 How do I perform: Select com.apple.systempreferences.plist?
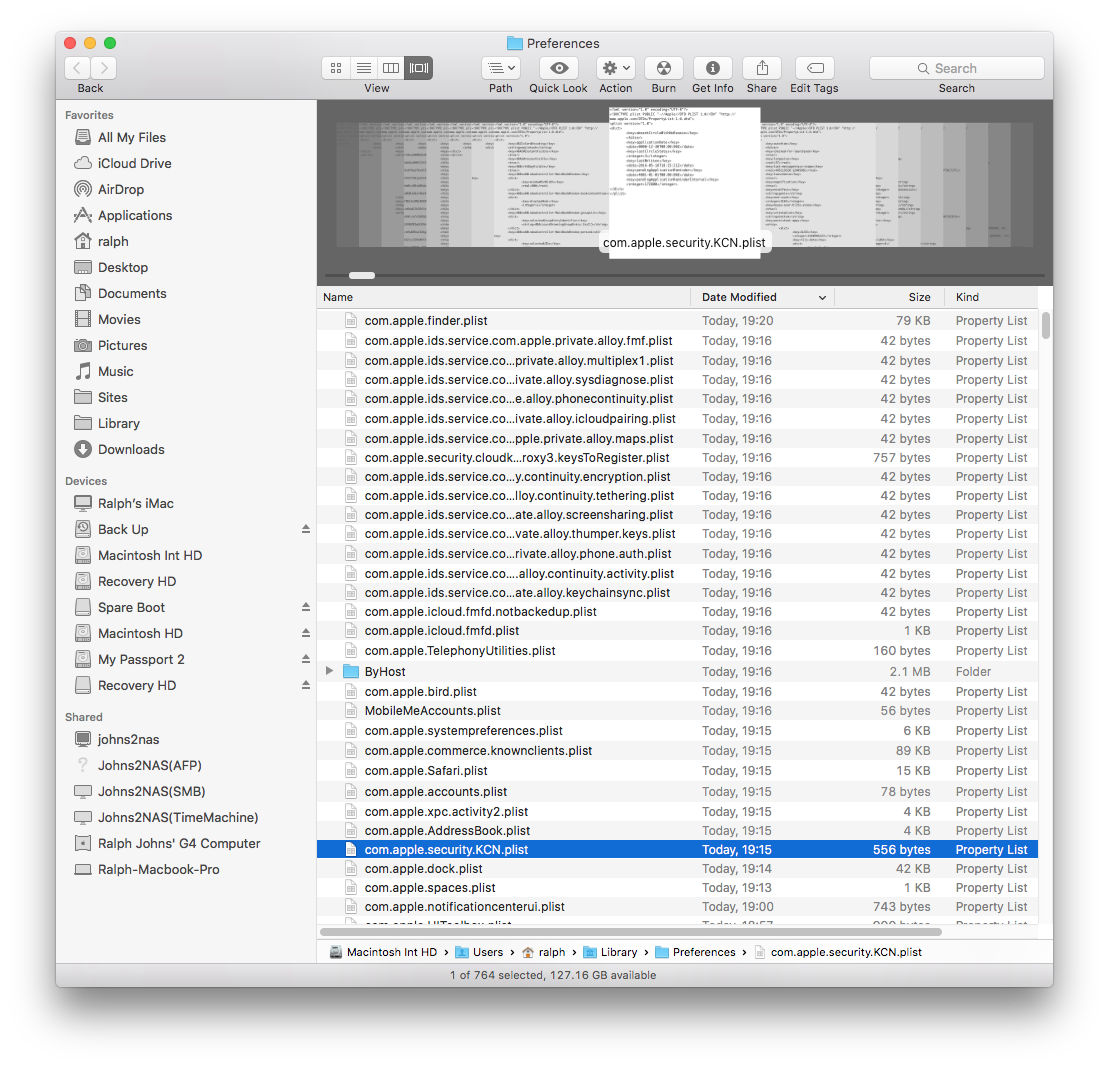point(678,731)
